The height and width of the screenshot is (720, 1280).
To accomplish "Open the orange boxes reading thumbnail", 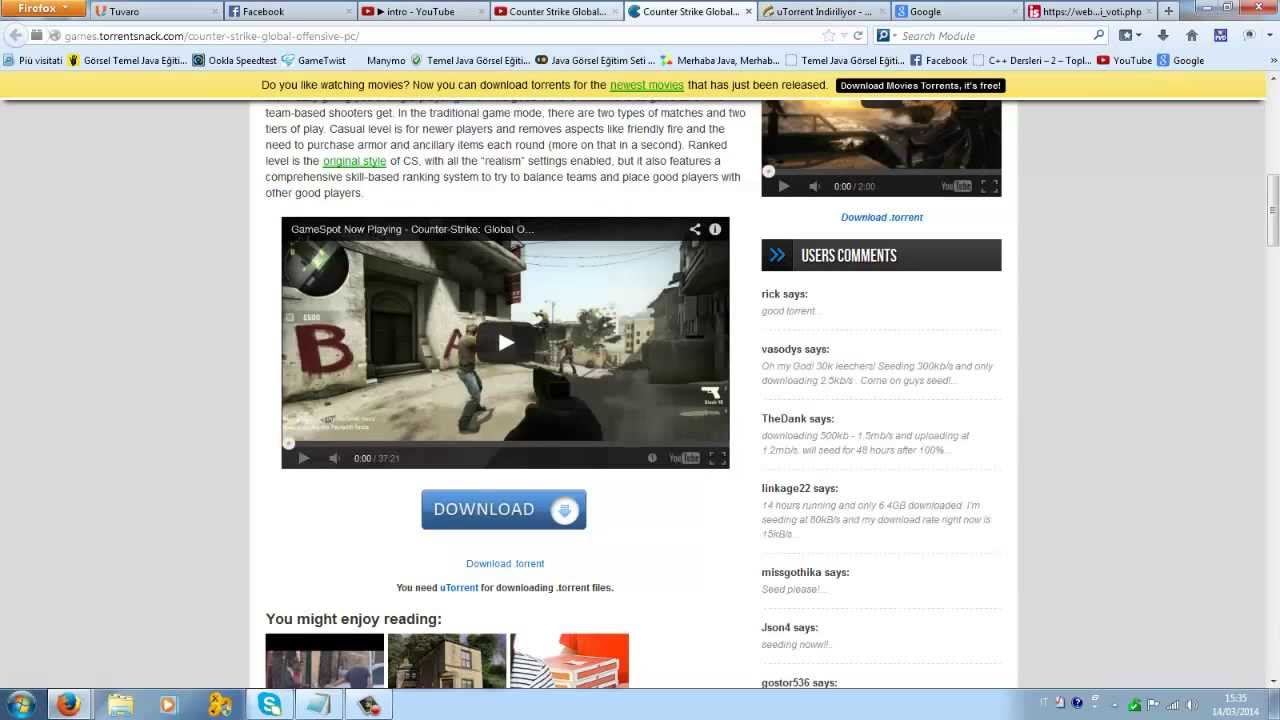I will tap(569, 660).
